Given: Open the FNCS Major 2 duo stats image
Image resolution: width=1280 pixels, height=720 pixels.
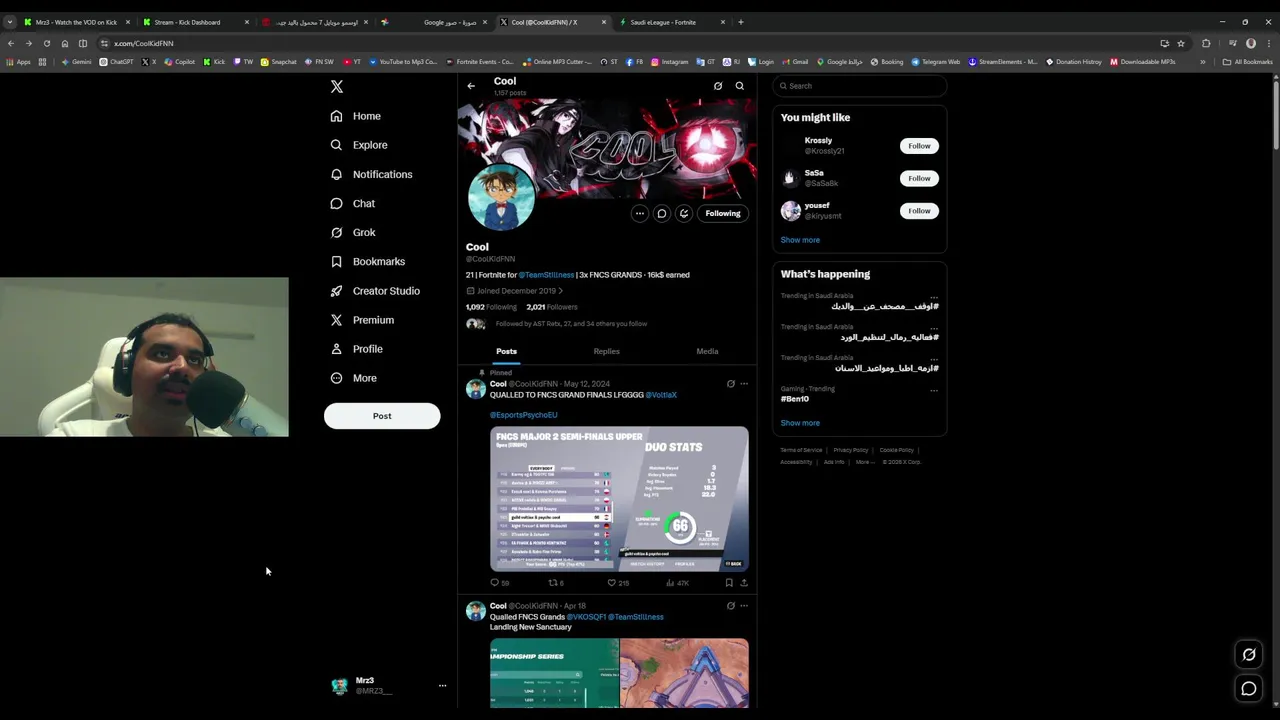Looking at the screenshot, I should (619, 499).
